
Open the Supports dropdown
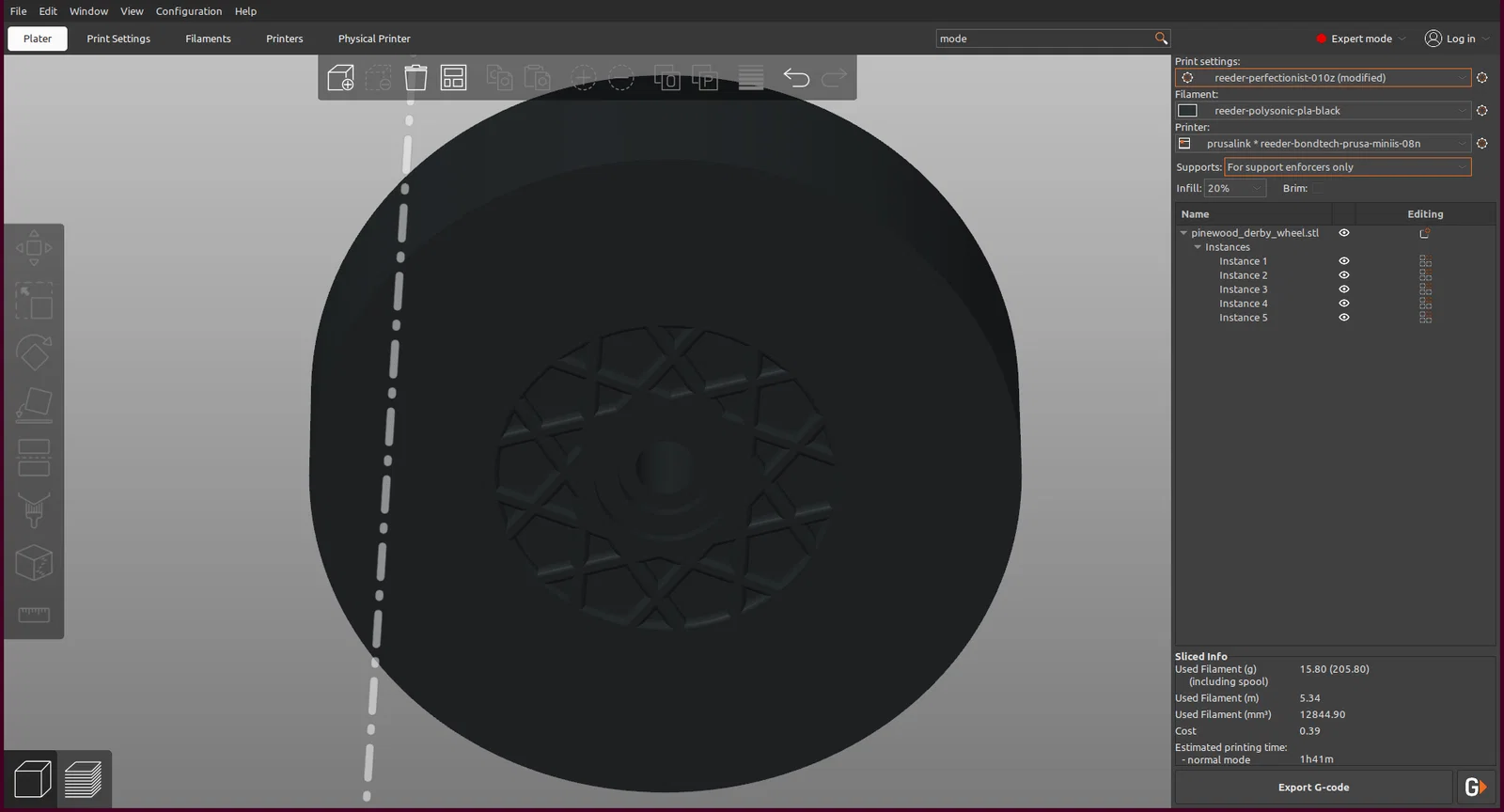point(1348,167)
